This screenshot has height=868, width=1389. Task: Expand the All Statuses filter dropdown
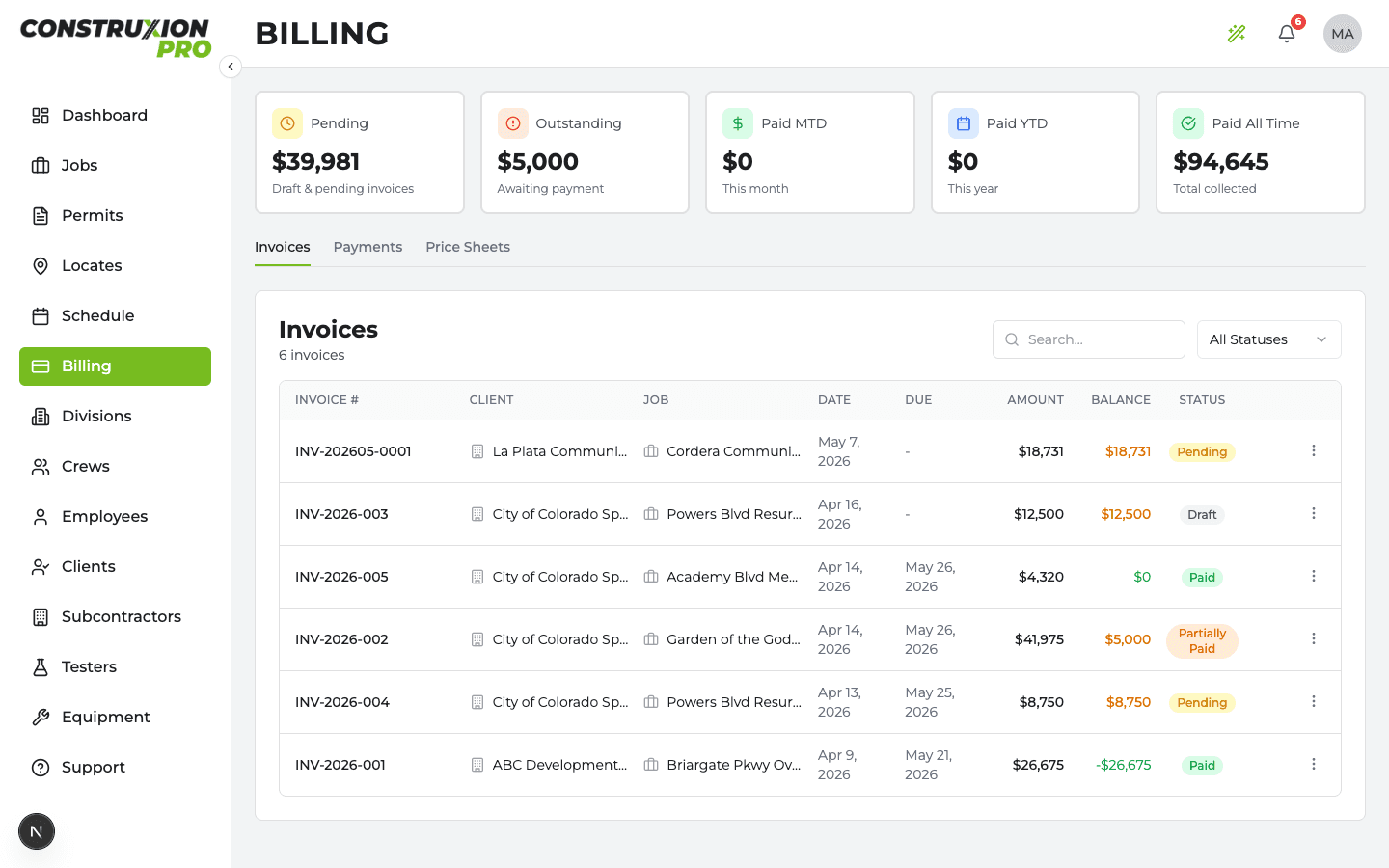[1268, 339]
